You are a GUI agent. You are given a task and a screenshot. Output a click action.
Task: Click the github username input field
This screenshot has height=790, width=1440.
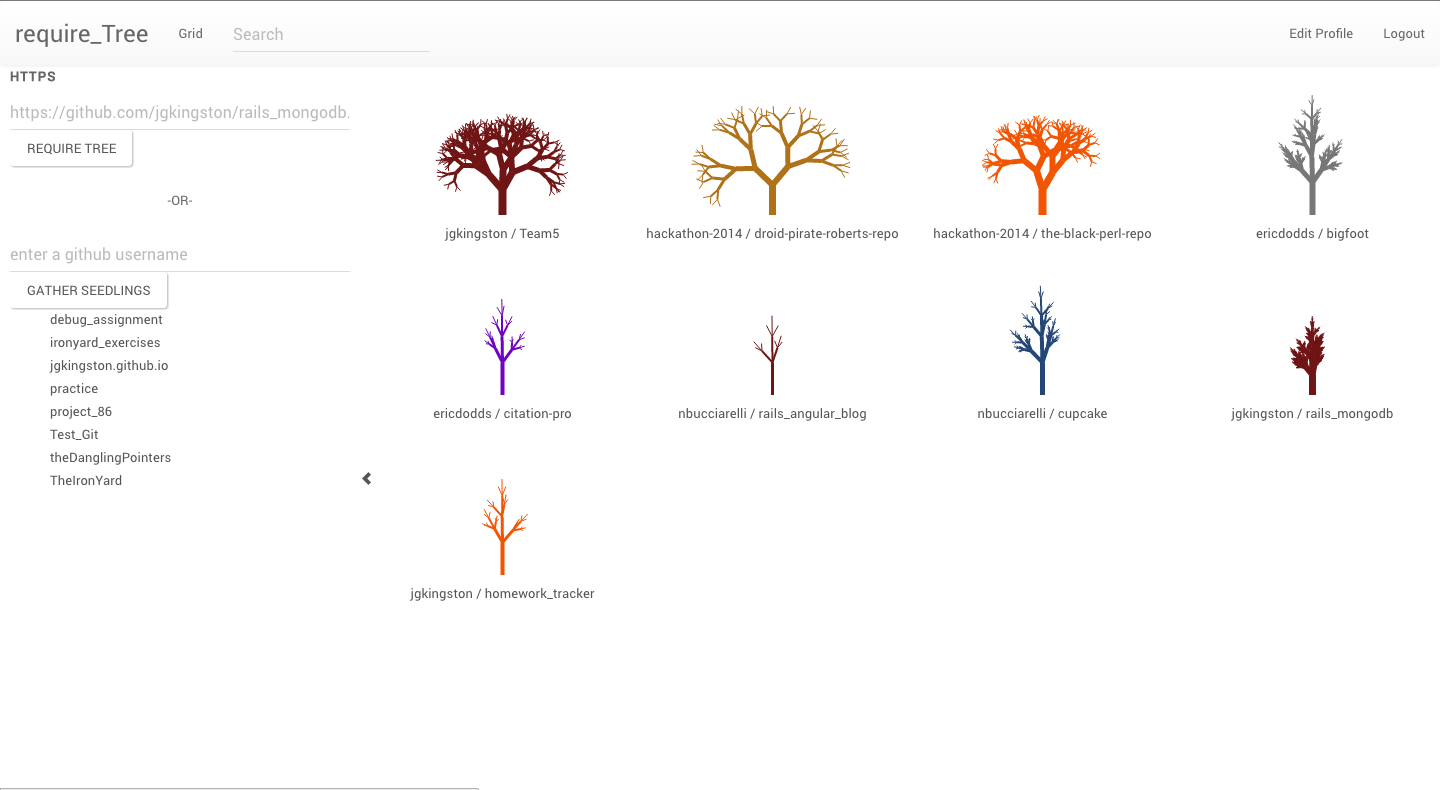pyautogui.click(x=180, y=255)
